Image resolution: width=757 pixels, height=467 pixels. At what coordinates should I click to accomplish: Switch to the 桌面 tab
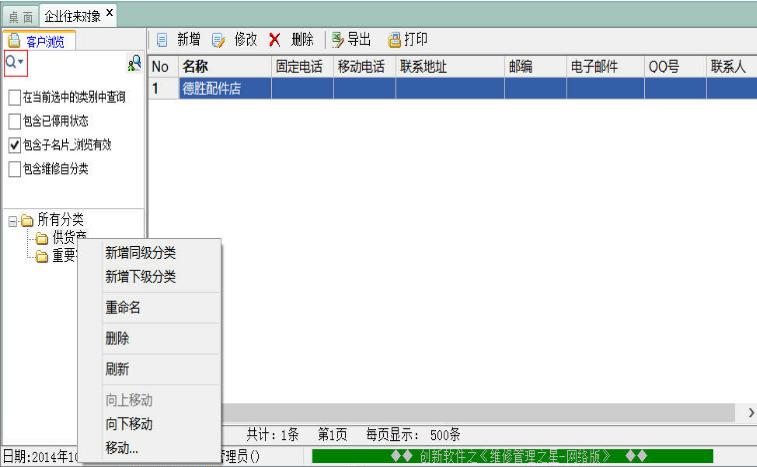(x=21, y=17)
